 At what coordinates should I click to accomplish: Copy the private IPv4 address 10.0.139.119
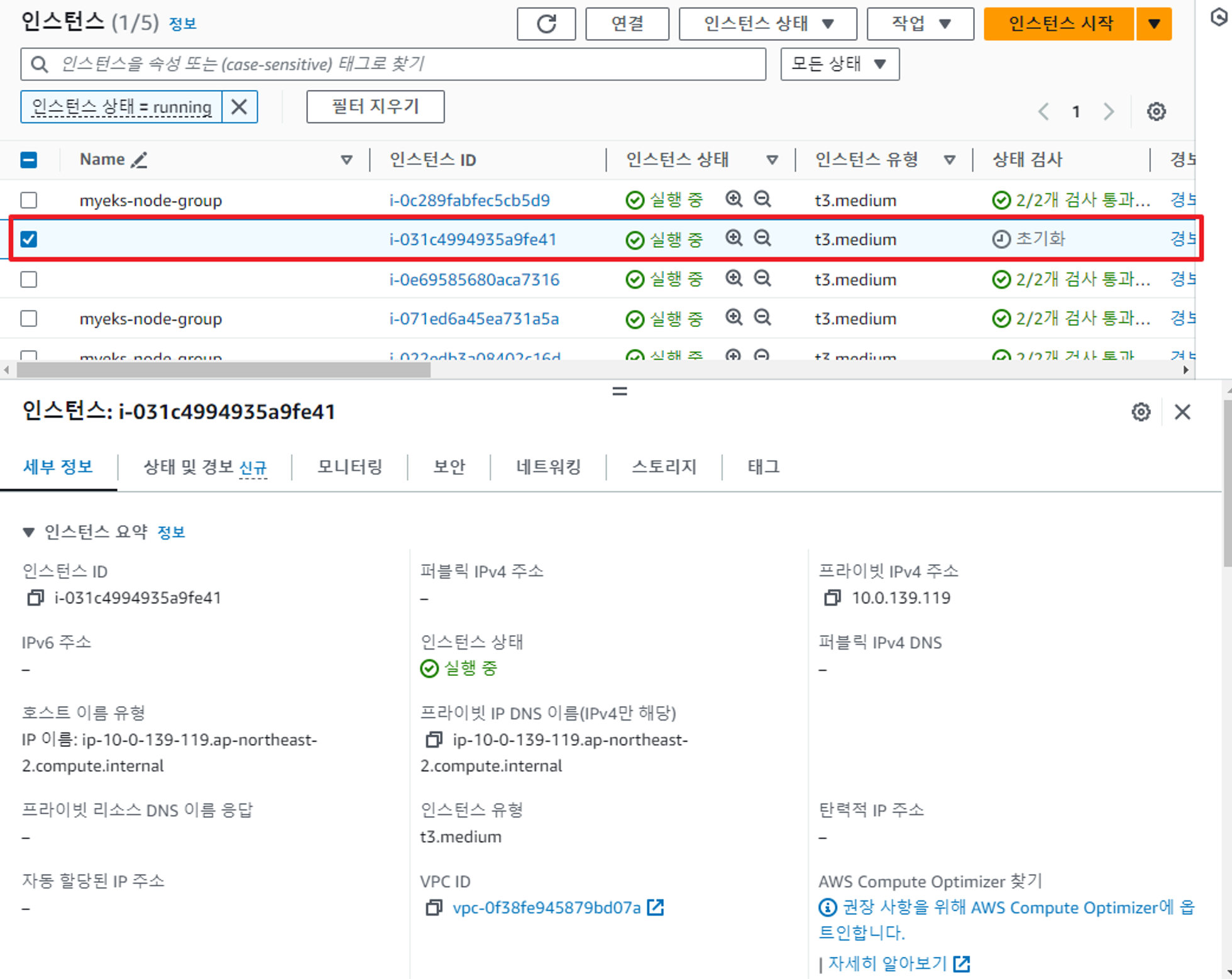coord(832,598)
